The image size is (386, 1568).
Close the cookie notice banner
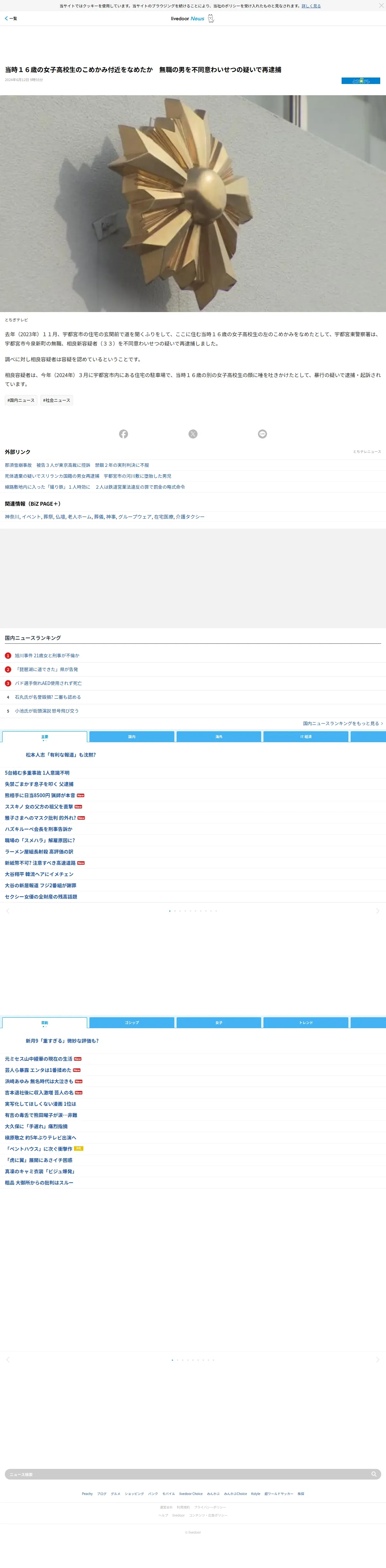coord(381,5)
